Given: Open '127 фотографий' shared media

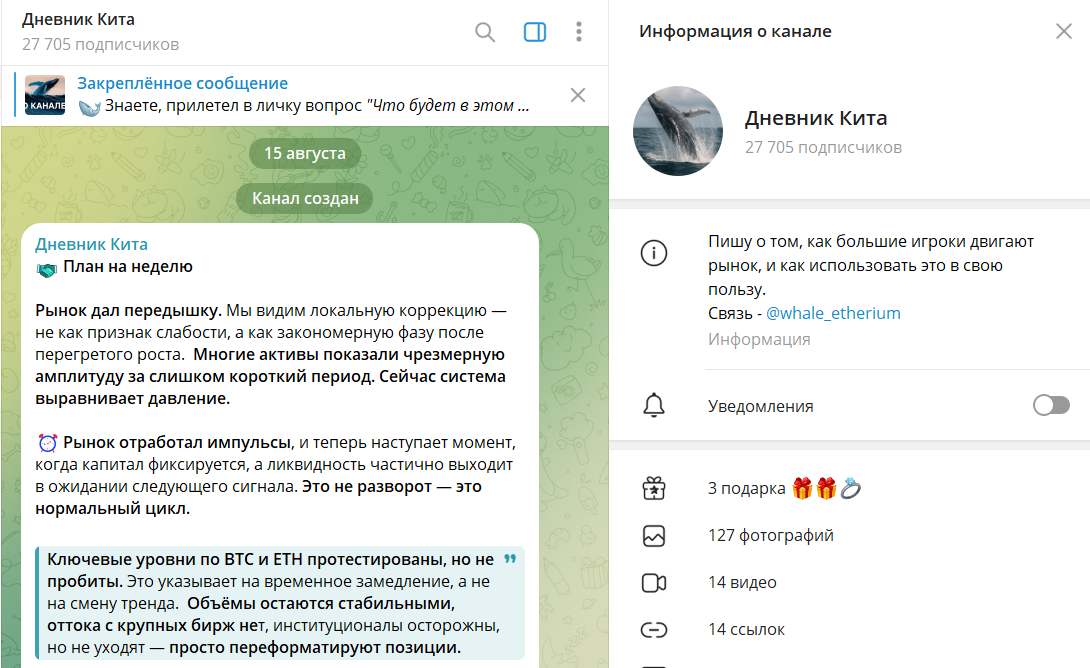Looking at the screenshot, I should pyautogui.click(x=770, y=536).
